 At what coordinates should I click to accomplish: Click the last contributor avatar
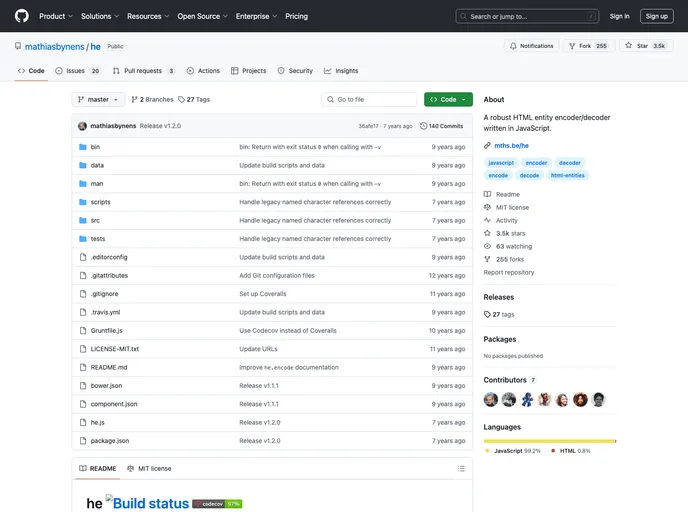pyautogui.click(x=598, y=399)
